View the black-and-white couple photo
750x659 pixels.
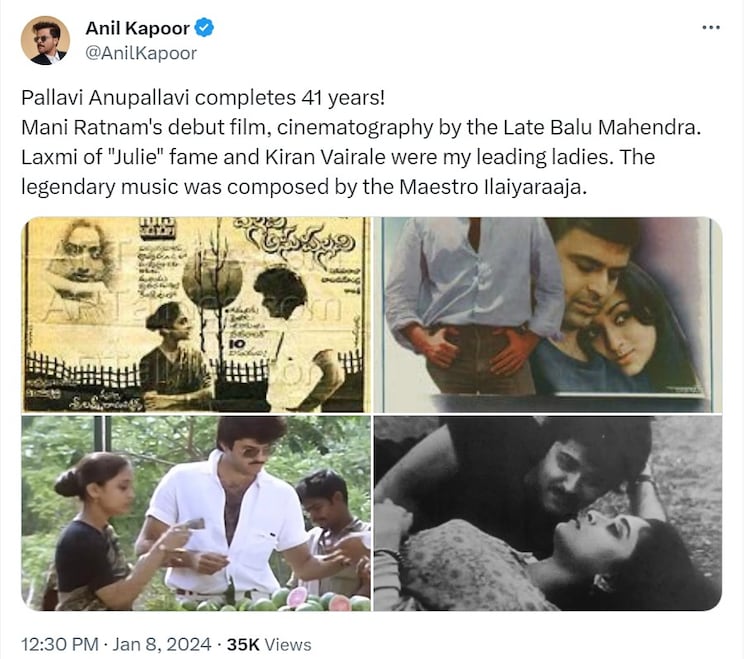coord(548,513)
